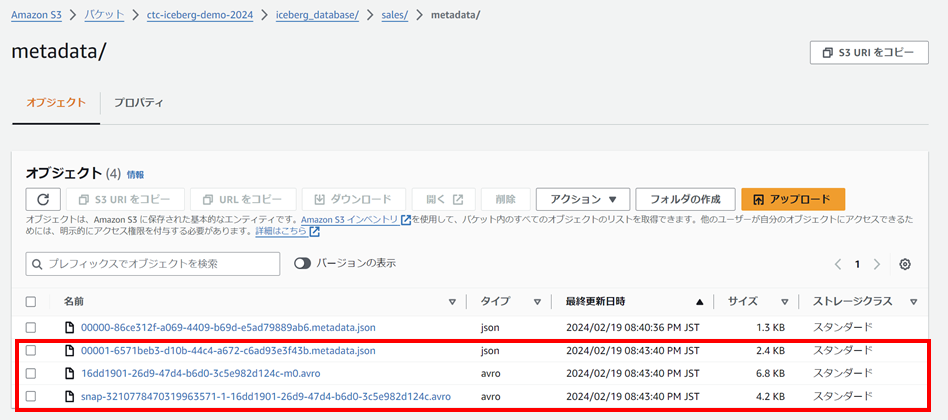Switch to the オブジェクト tab
Image resolution: width=948 pixels, height=420 pixels.
coord(56,102)
